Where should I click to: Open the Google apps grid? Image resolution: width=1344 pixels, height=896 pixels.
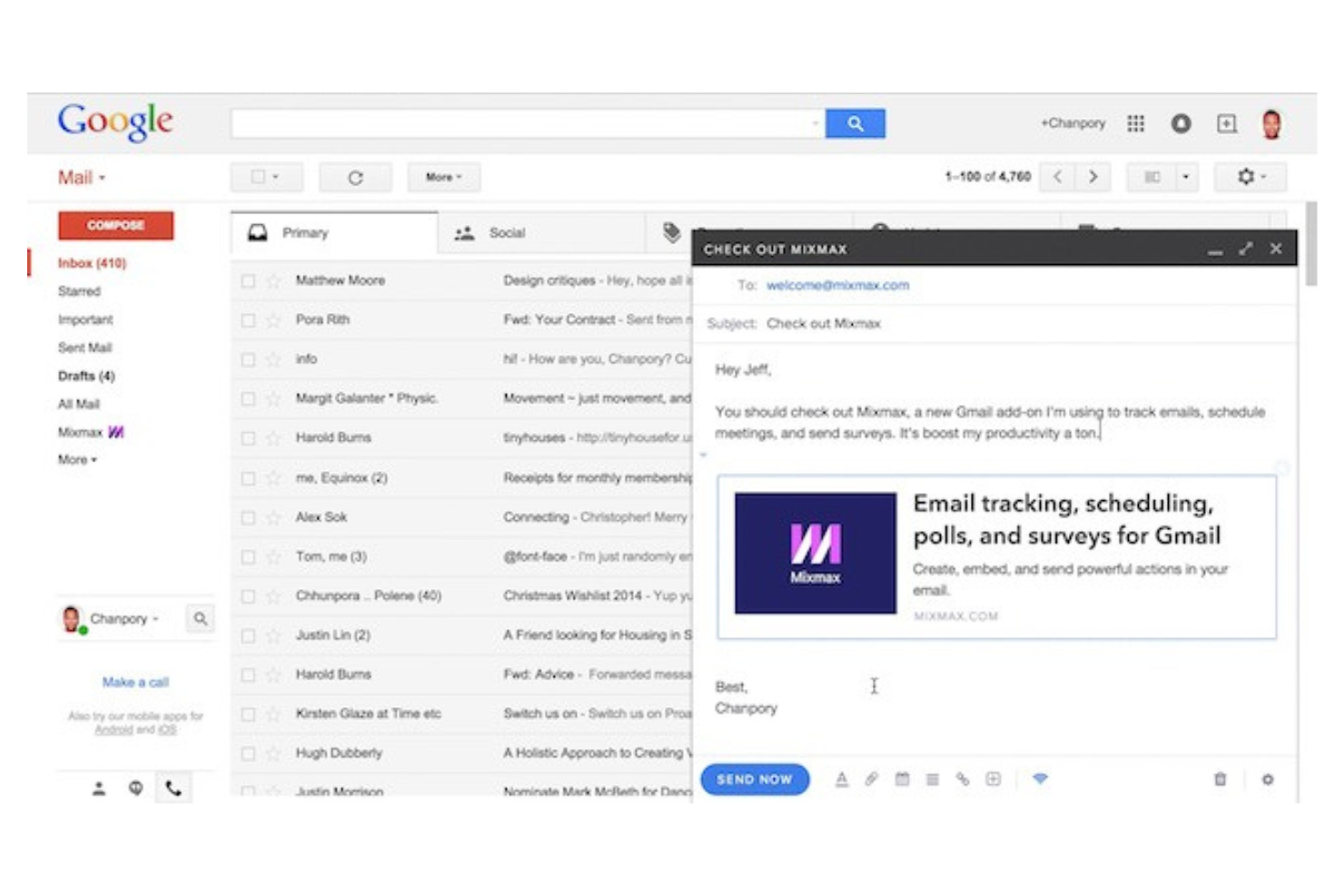(1135, 123)
